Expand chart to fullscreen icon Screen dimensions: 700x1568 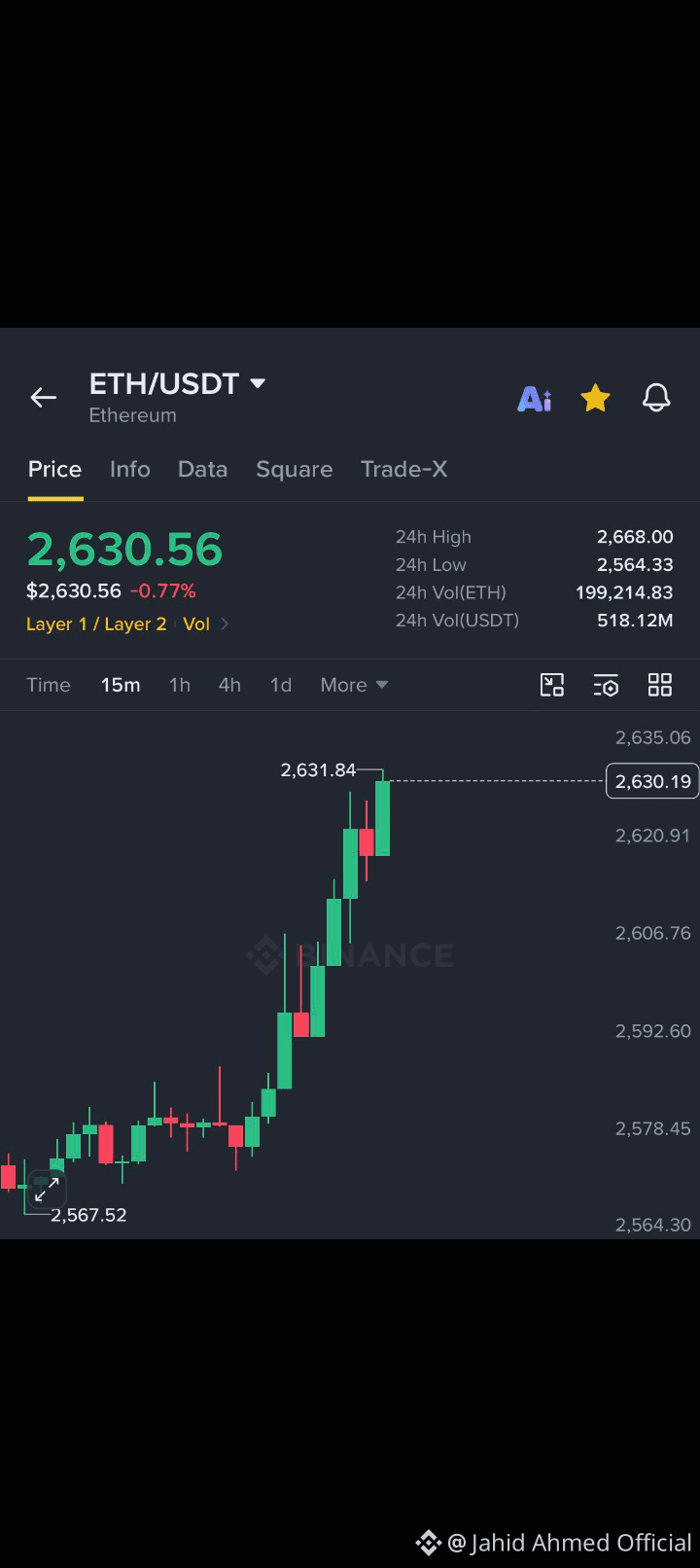tap(46, 1189)
